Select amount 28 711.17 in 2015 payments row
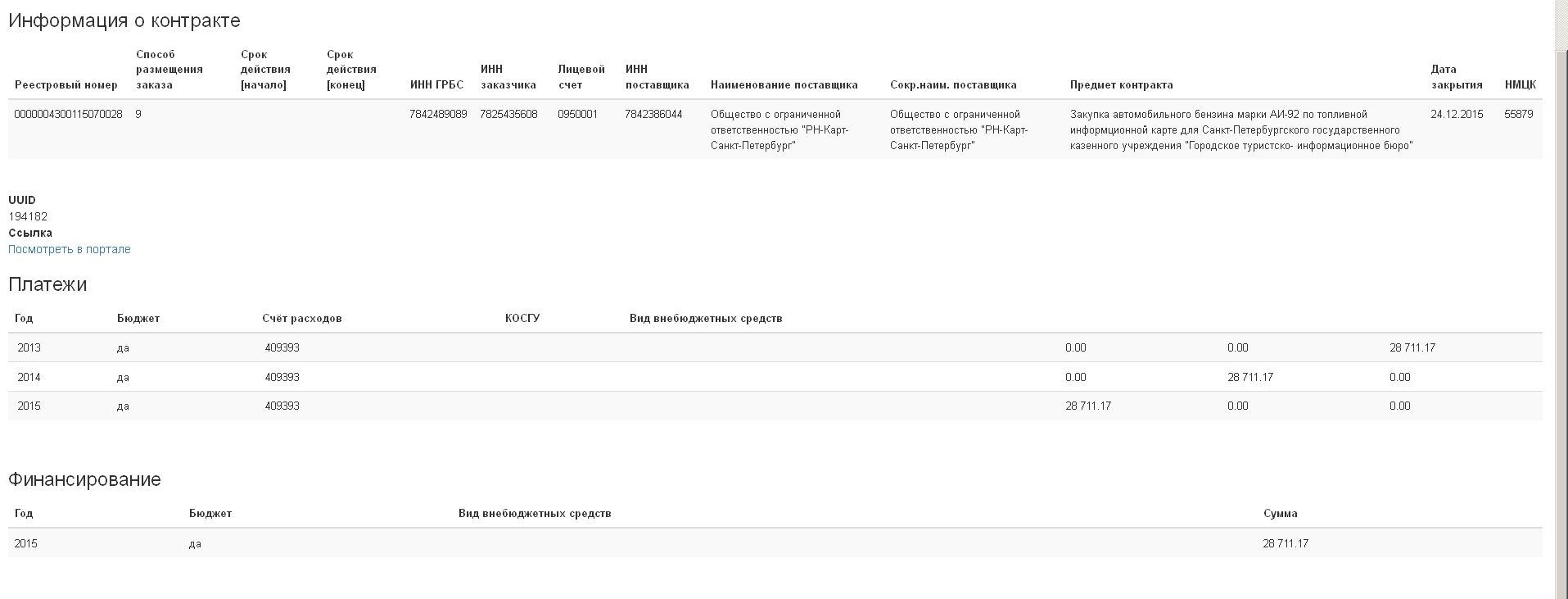1568x599 pixels. [x=1088, y=406]
